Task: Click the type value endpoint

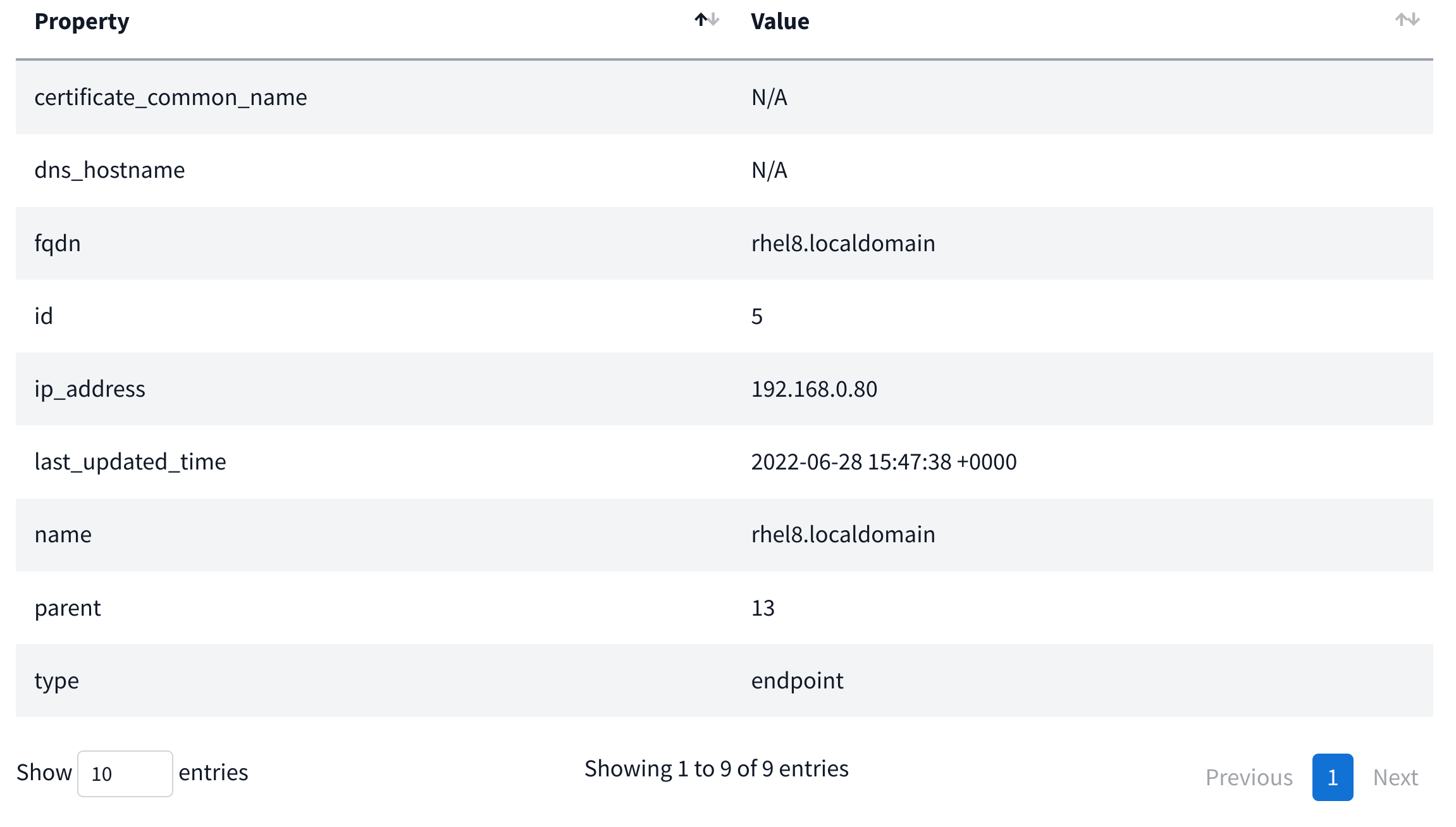Action: 797,681
